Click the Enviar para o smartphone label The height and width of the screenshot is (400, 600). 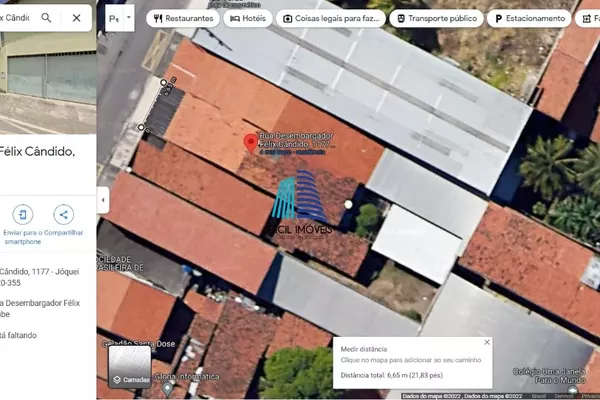pos(23,237)
